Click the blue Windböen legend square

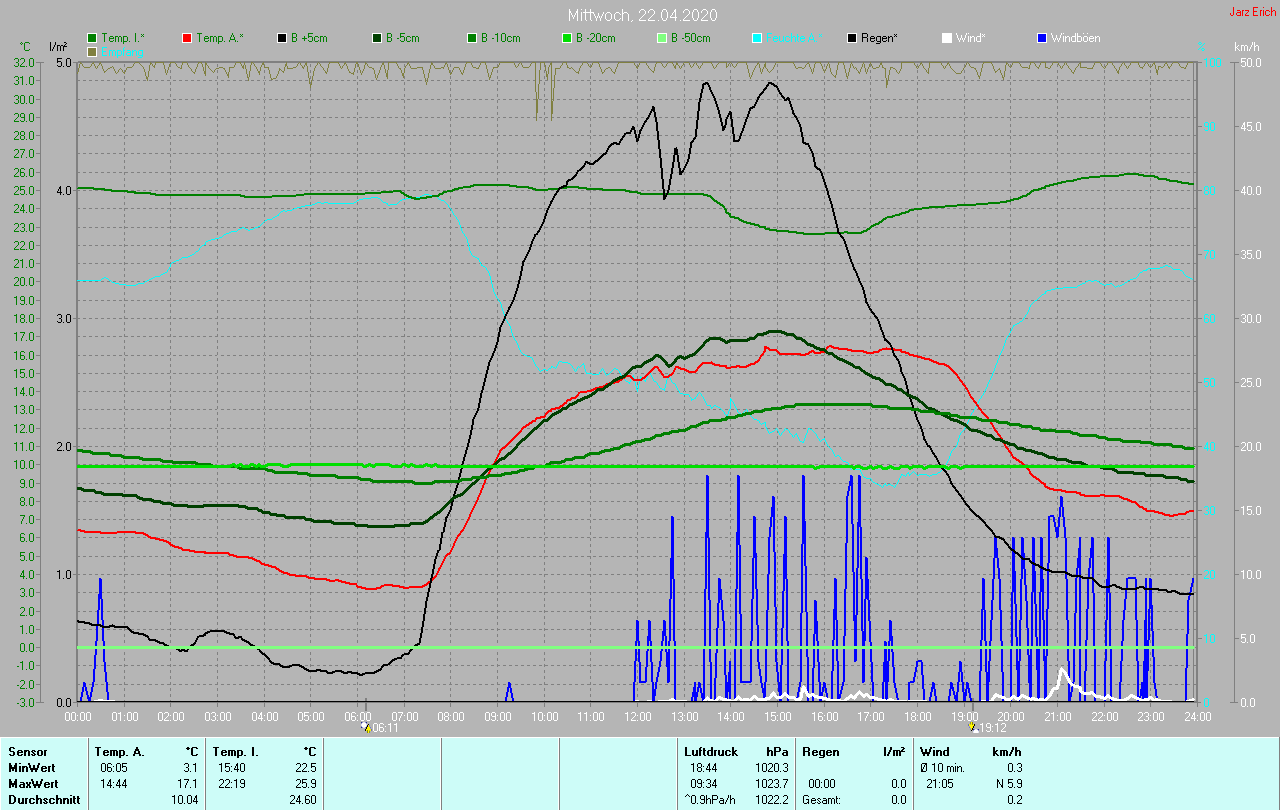(x=1042, y=38)
